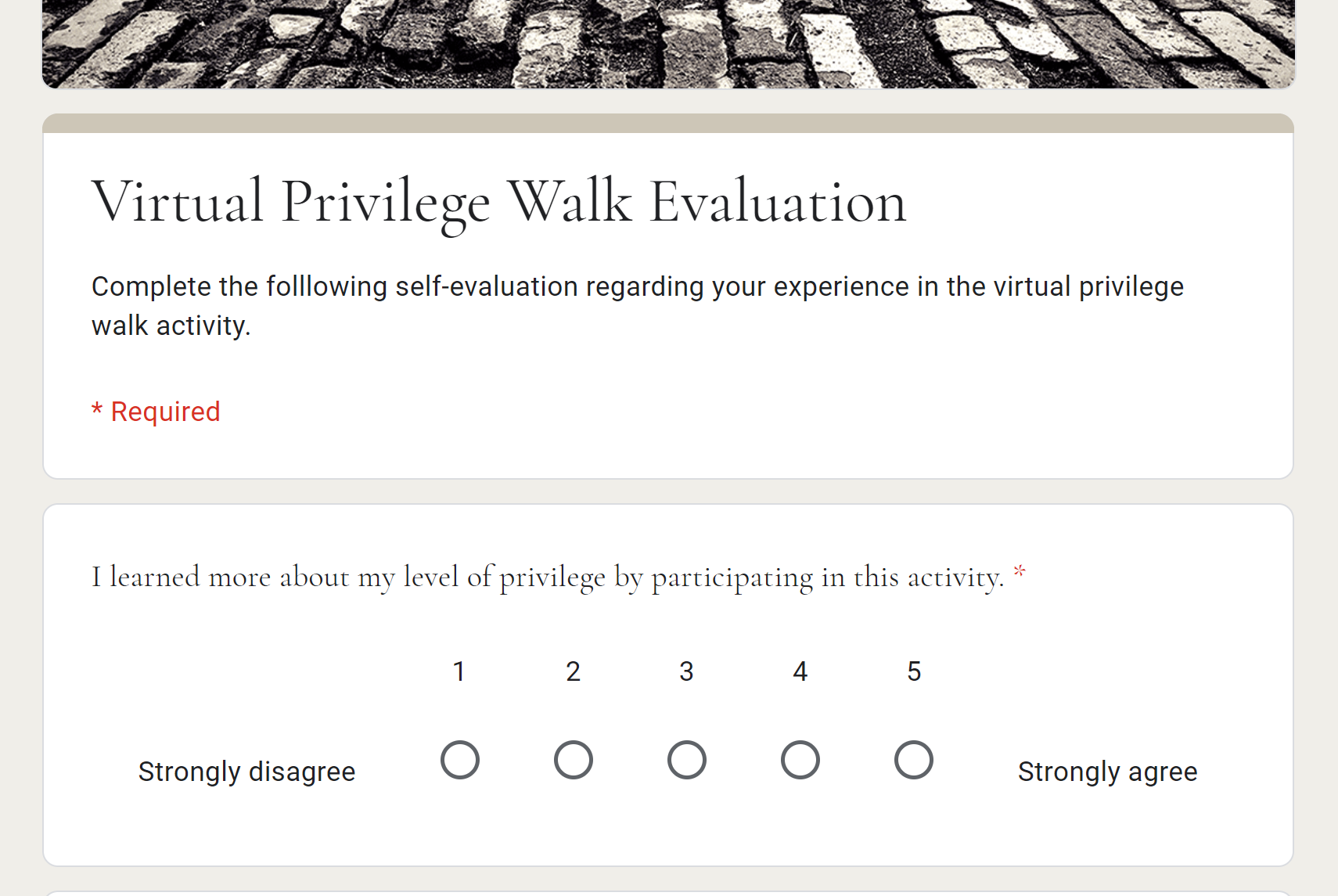The image size is (1338, 896).
Task: Click the red asterisk after the question
Action: pos(1020,571)
